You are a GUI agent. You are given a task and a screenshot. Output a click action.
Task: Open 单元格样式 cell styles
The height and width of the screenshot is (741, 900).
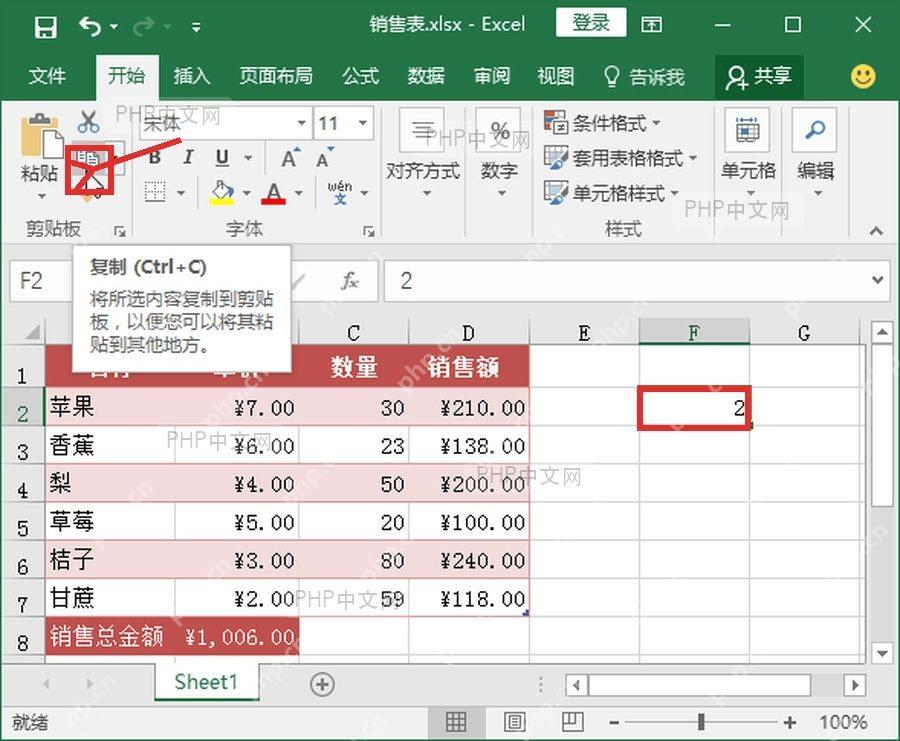[612, 193]
